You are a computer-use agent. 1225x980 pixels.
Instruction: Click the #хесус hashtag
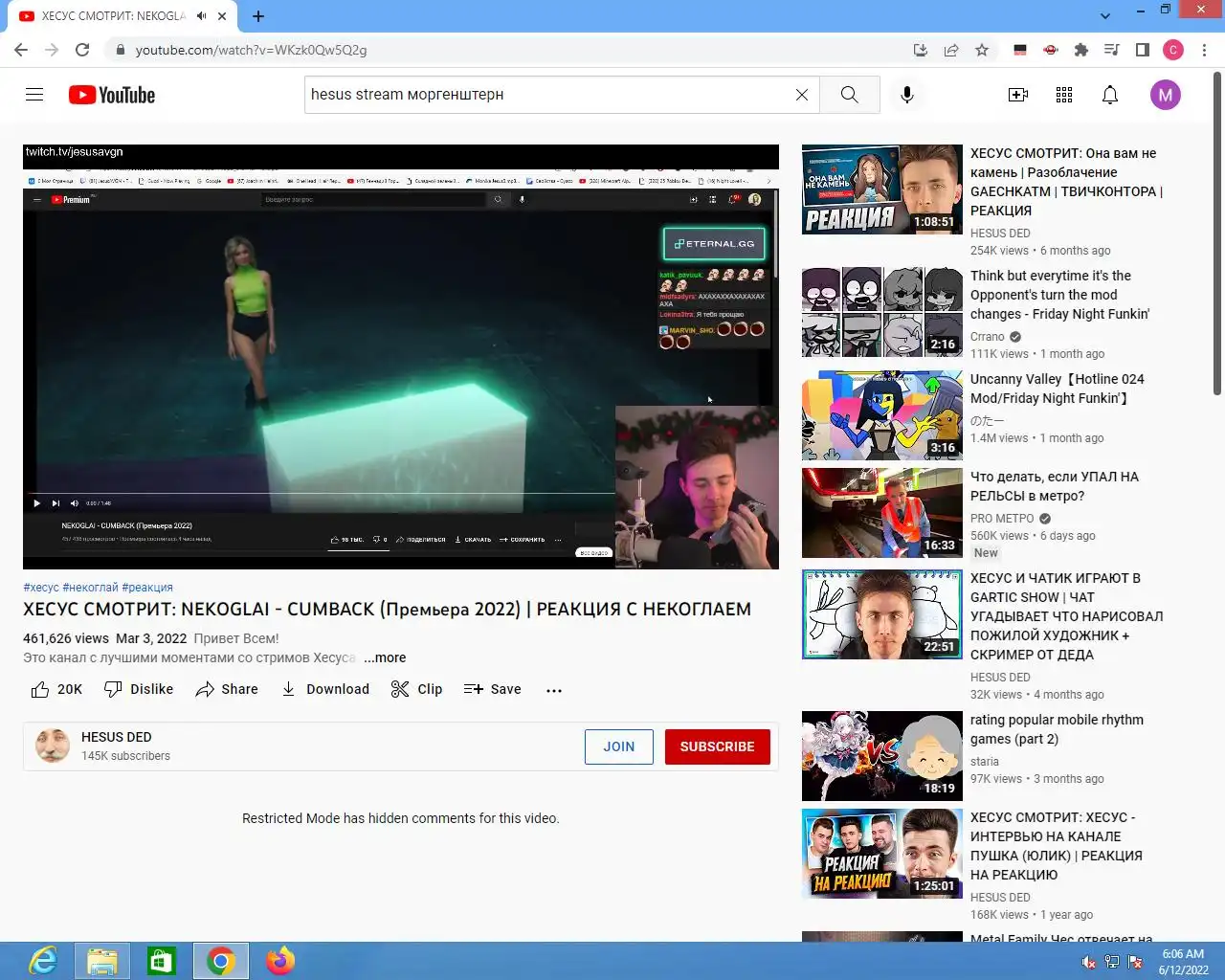[x=41, y=588]
